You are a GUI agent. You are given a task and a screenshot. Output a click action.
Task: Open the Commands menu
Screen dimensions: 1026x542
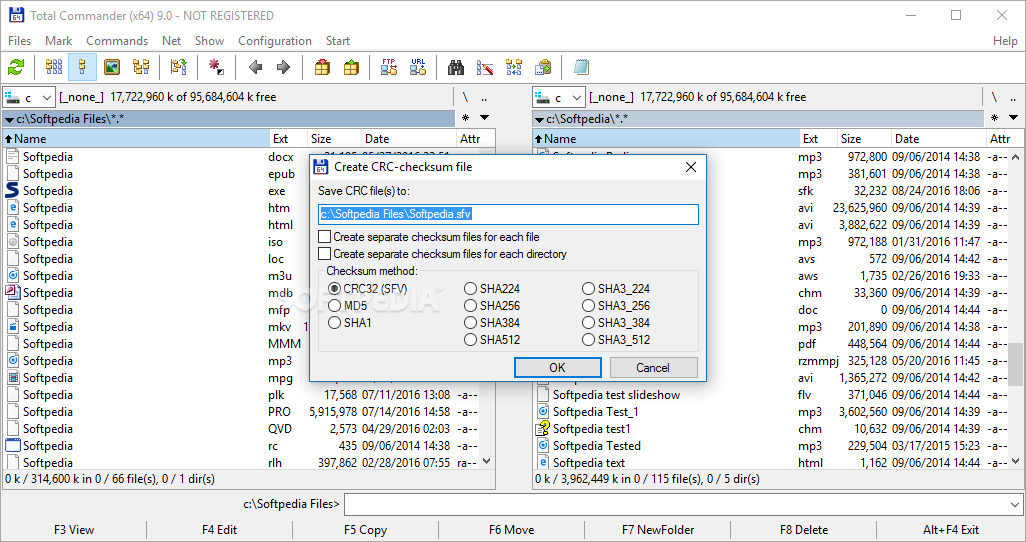tap(117, 41)
